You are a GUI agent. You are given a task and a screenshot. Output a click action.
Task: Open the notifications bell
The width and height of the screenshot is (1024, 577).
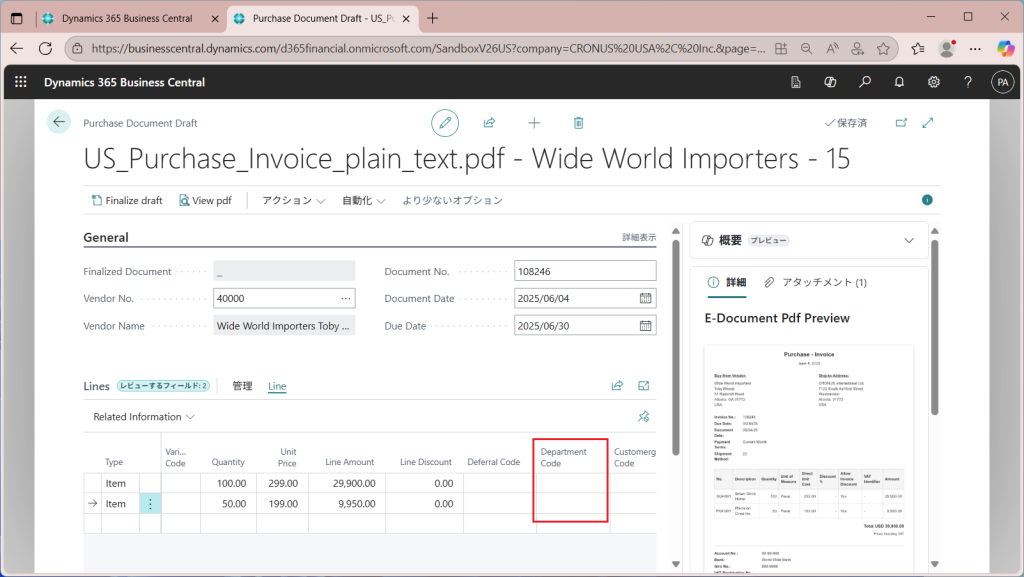click(899, 82)
